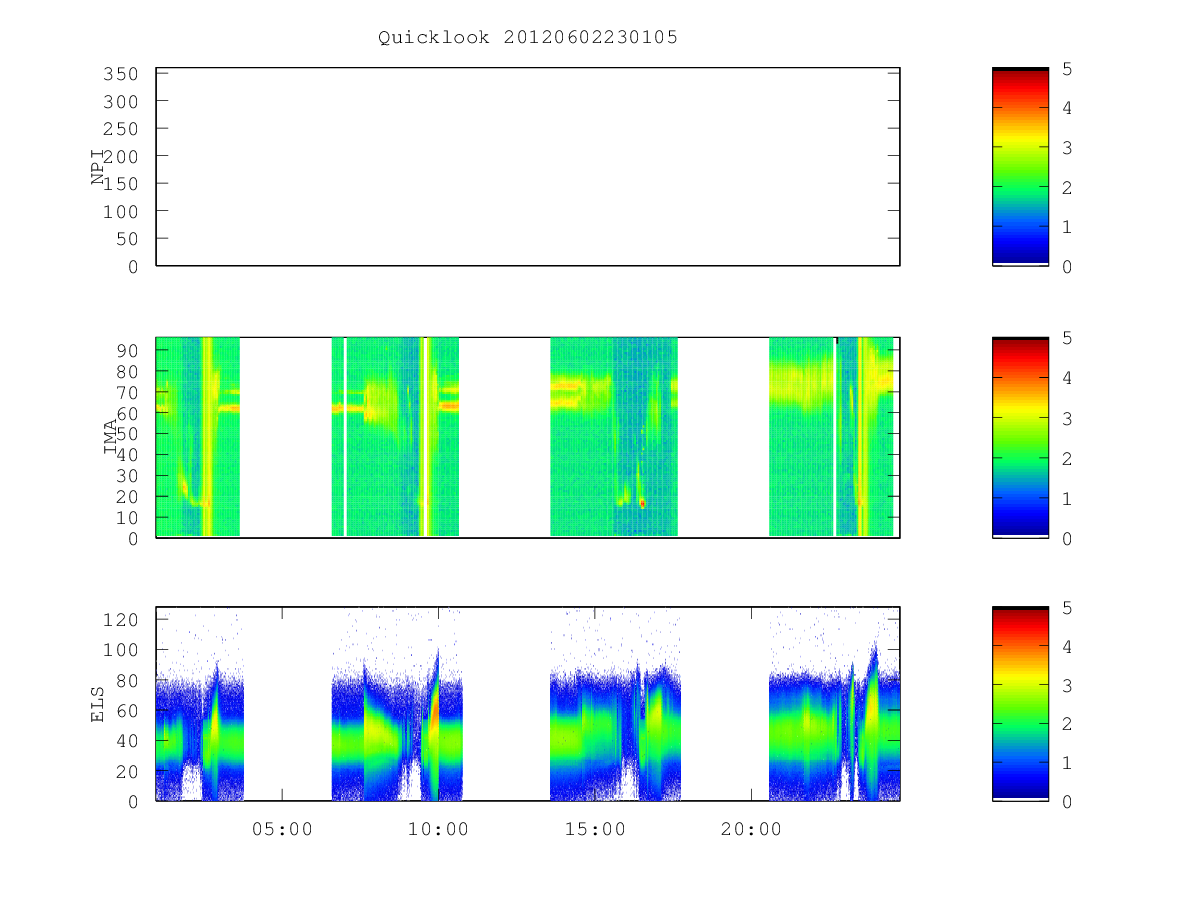The width and height of the screenshot is (1200, 900).
Task: Select the 60 tick on ELS axis
Action: (x=126, y=711)
